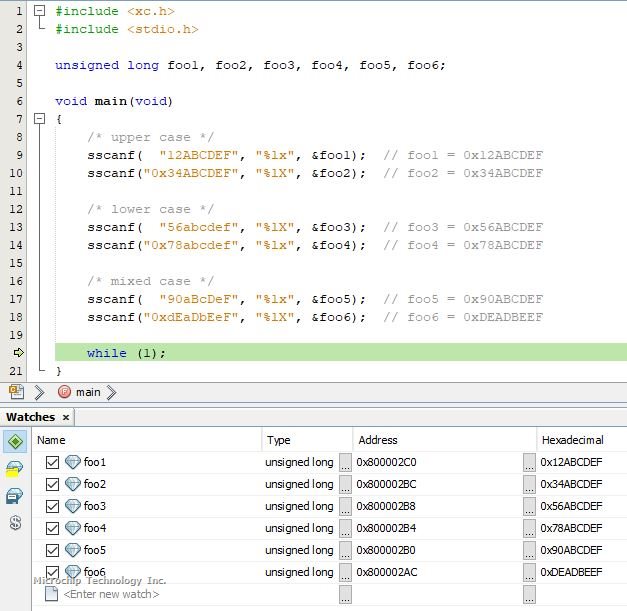Click the Enter new watch field
This screenshot has width=627, height=611.
pyautogui.click(x=111, y=594)
